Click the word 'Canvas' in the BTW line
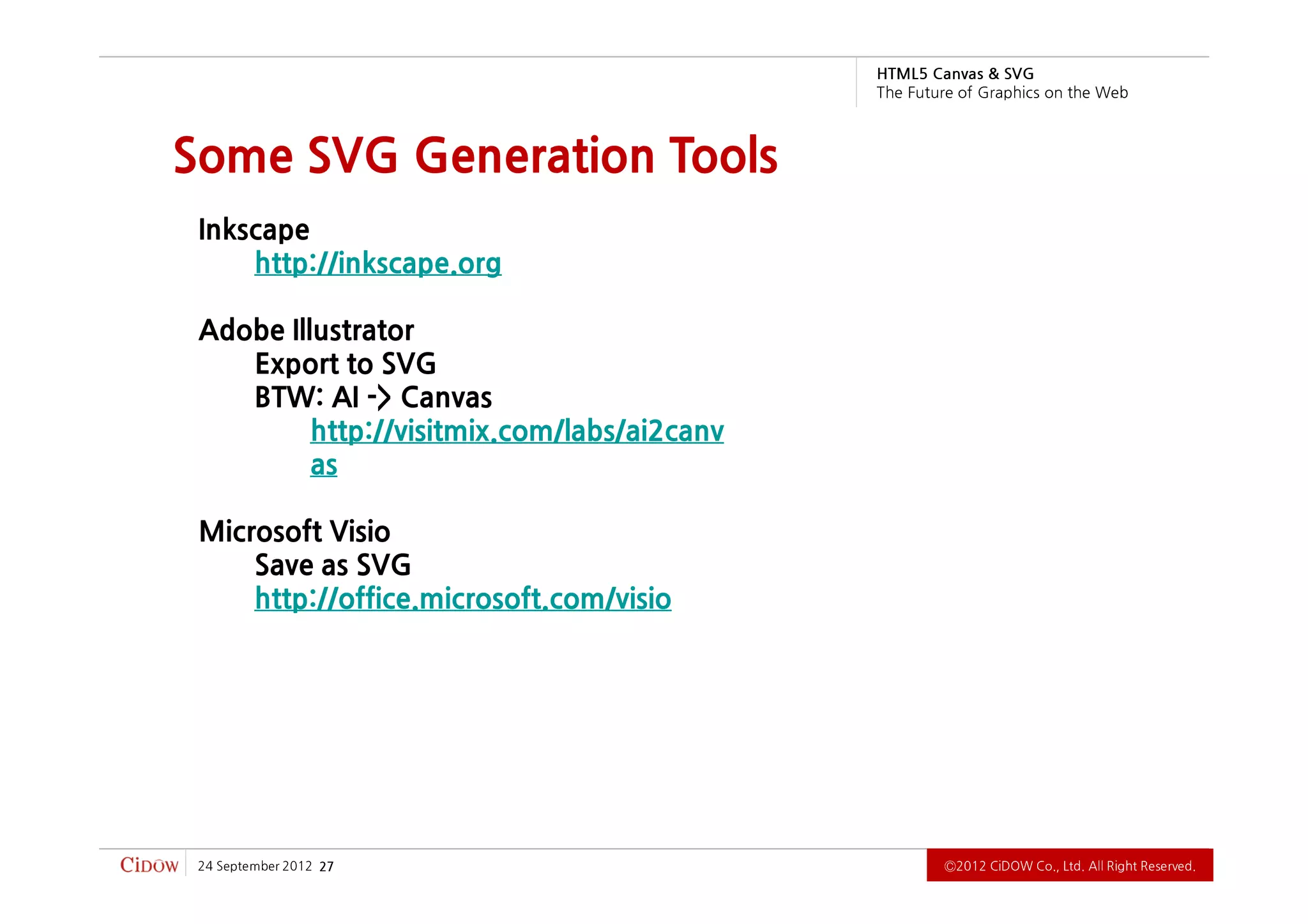 pos(446,397)
